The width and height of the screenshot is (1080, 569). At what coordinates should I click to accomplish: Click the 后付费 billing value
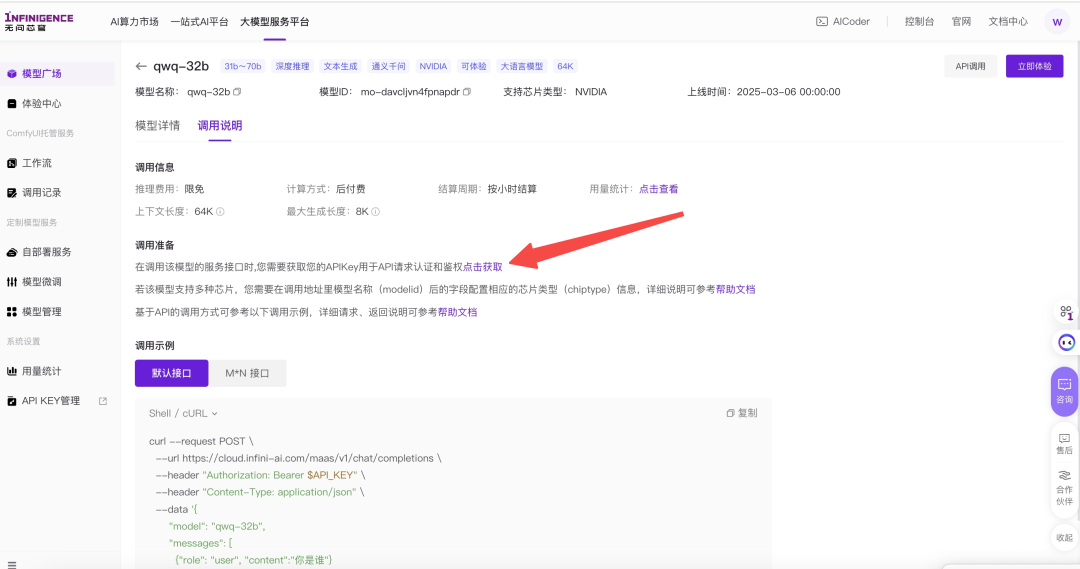351,189
